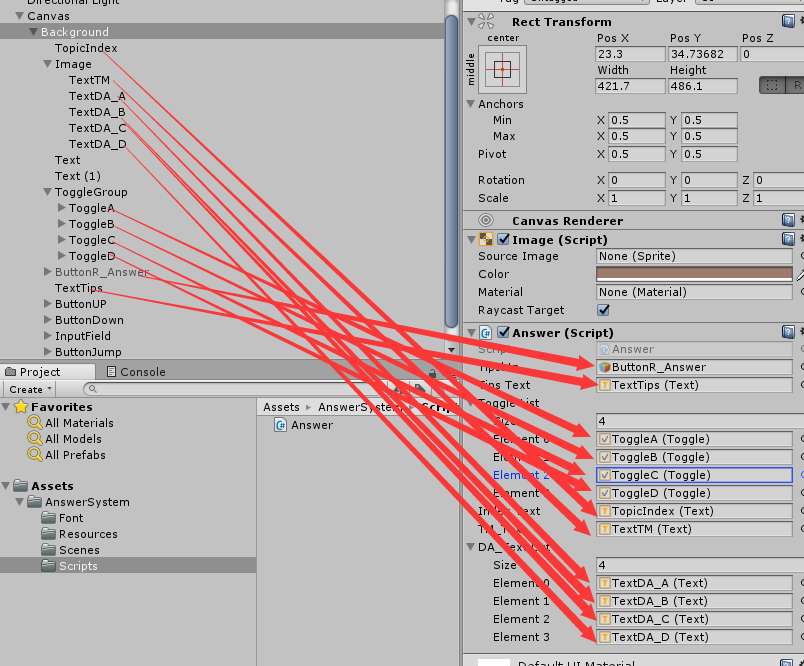804x666 pixels.
Task: Click the Pos X input field
Action: [x=630, y=54]
